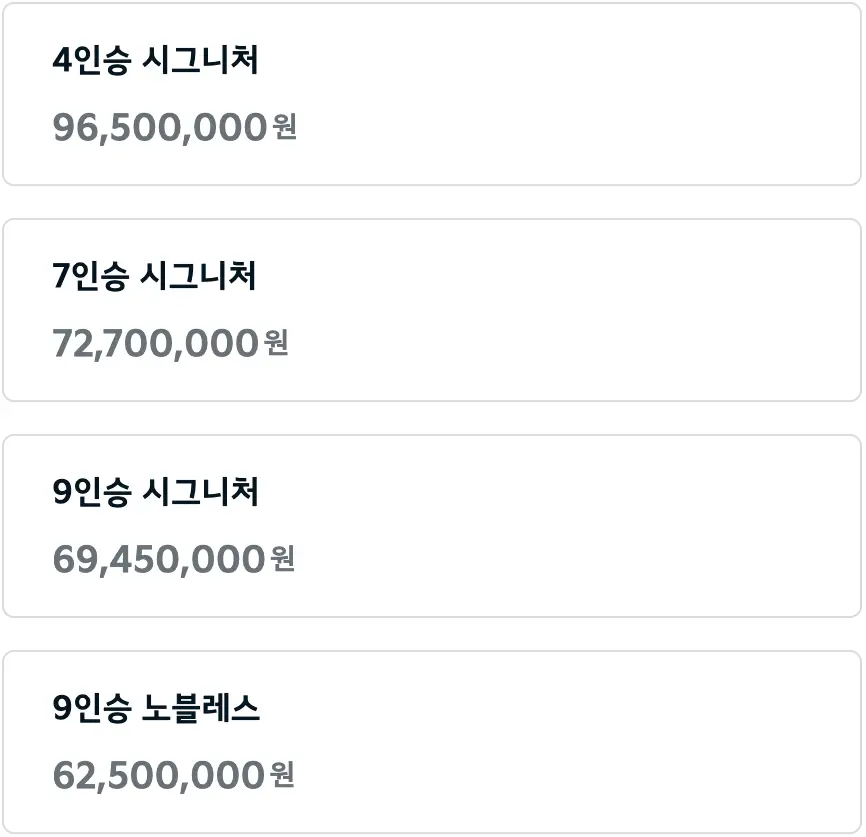866x837 pixels.
Task: Choose the cheapest trim option listed
Action: [433, 738]
